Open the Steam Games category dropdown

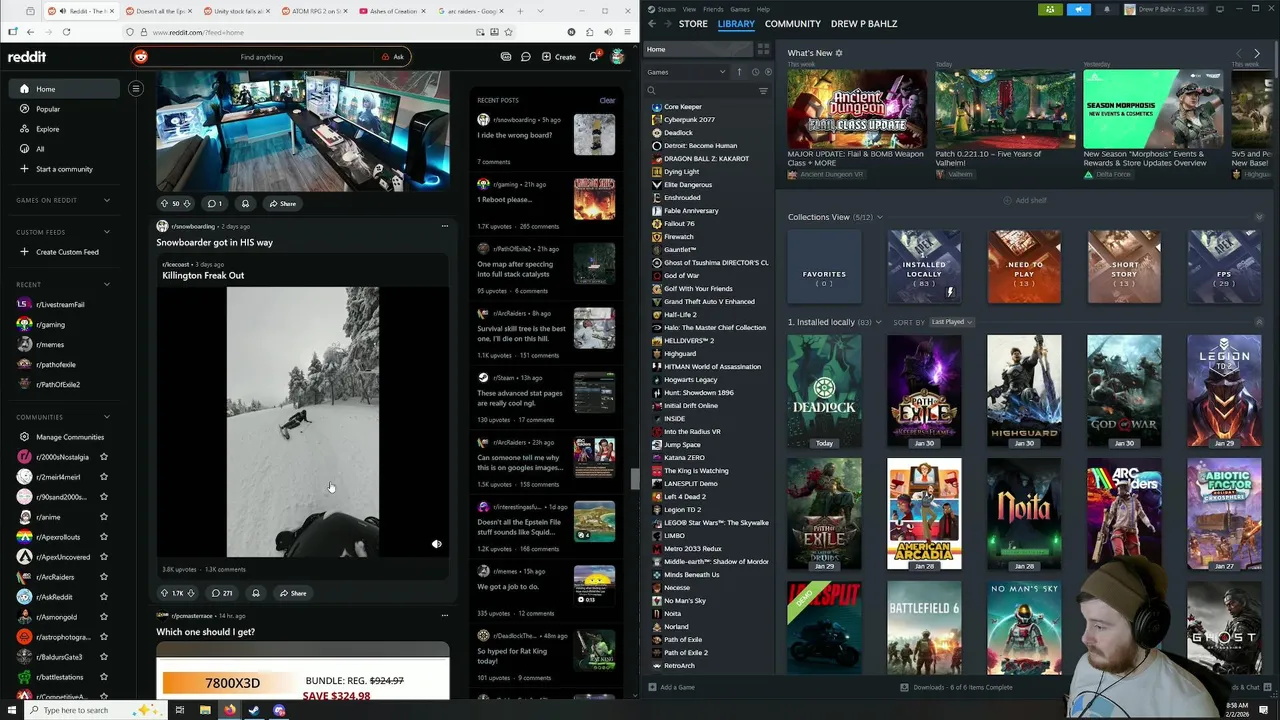(x=687, y=72)
